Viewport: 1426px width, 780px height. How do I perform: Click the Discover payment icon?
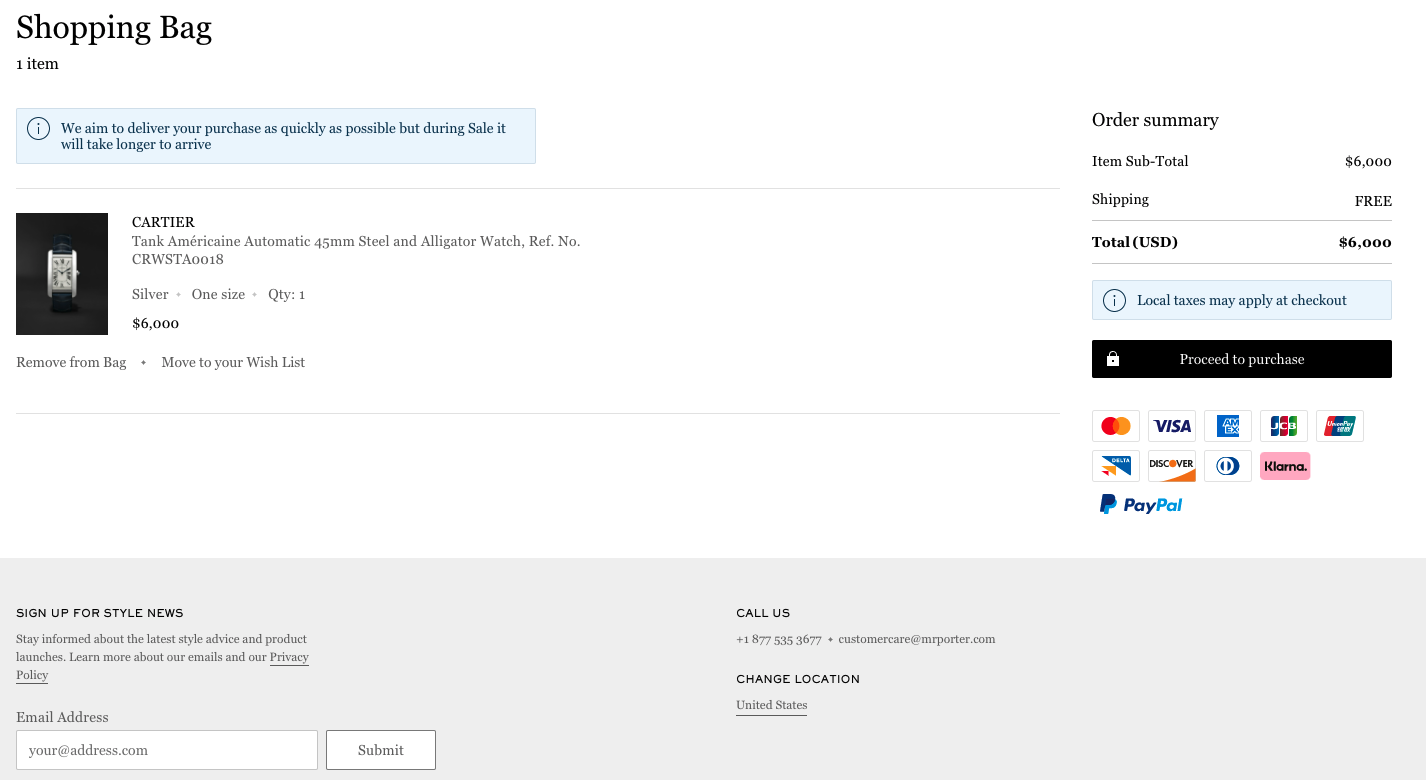[1172, 466]
